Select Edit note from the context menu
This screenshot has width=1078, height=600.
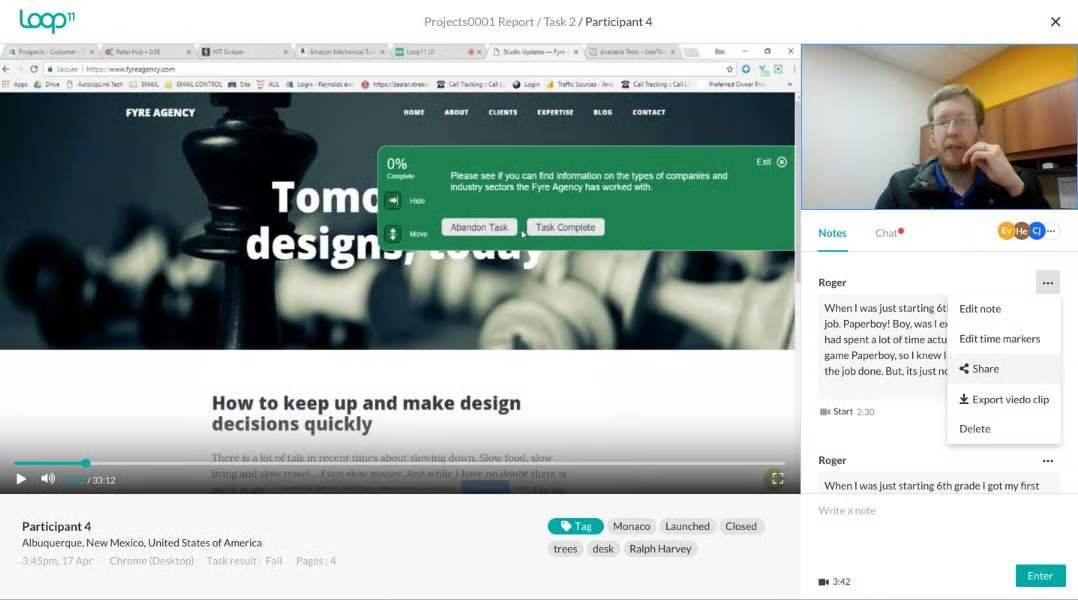coord(982,309)
